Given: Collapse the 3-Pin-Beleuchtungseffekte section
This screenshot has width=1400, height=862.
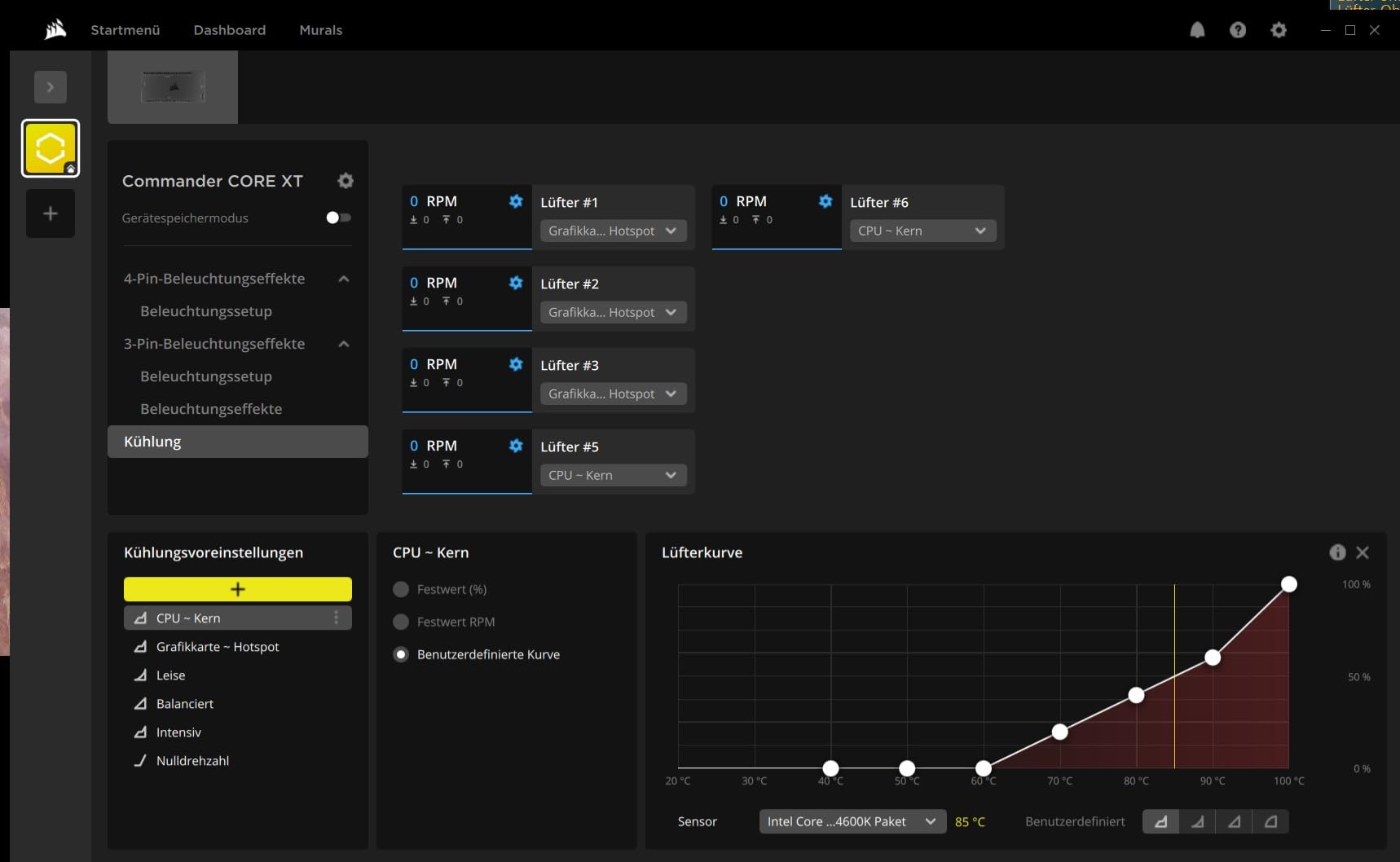Looking at the screenshot, I should (x=344, y=344).
